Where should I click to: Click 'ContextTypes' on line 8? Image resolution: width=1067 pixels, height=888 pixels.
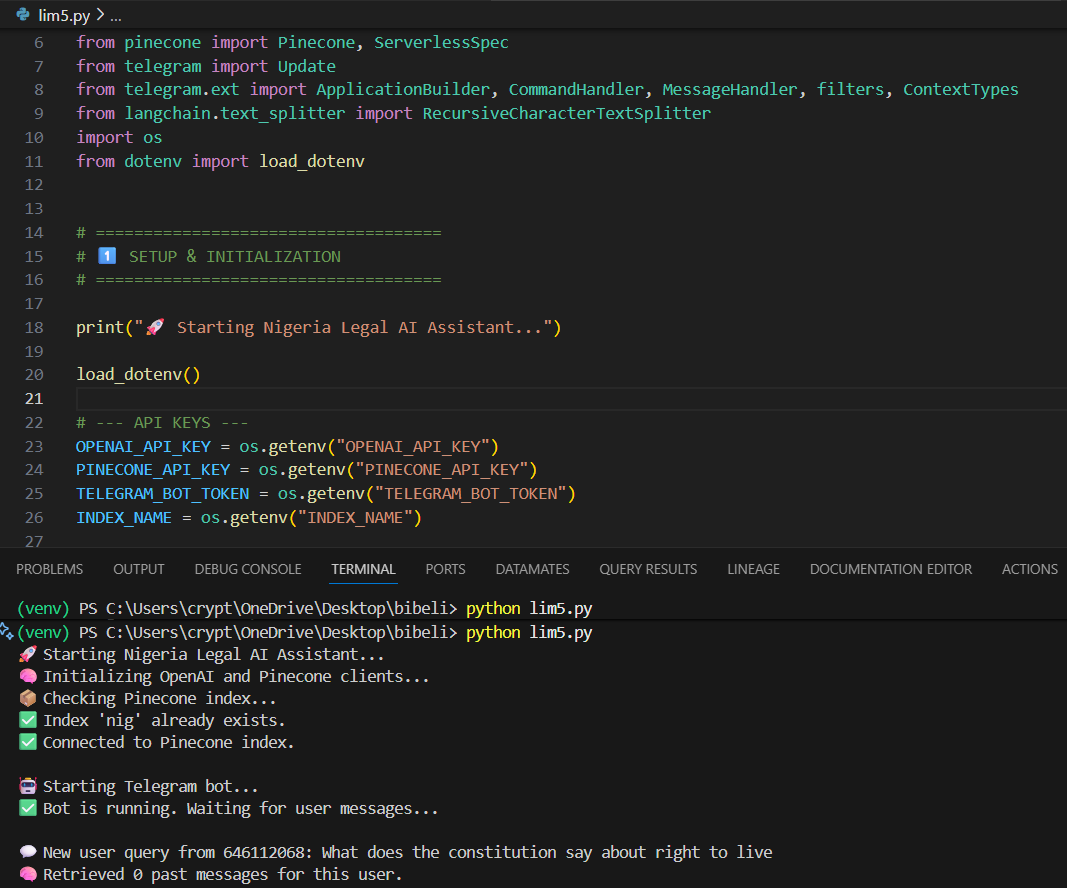click(960, 89)
